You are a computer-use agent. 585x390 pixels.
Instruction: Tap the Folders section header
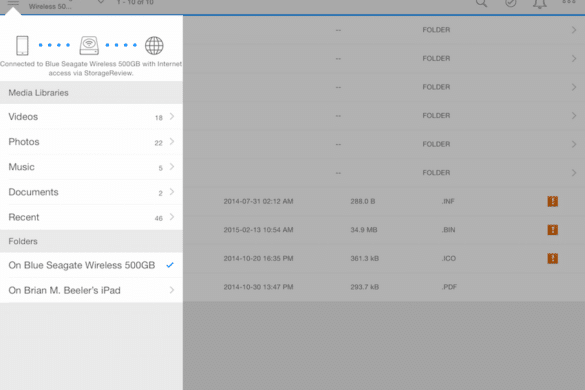click(91, 241)
